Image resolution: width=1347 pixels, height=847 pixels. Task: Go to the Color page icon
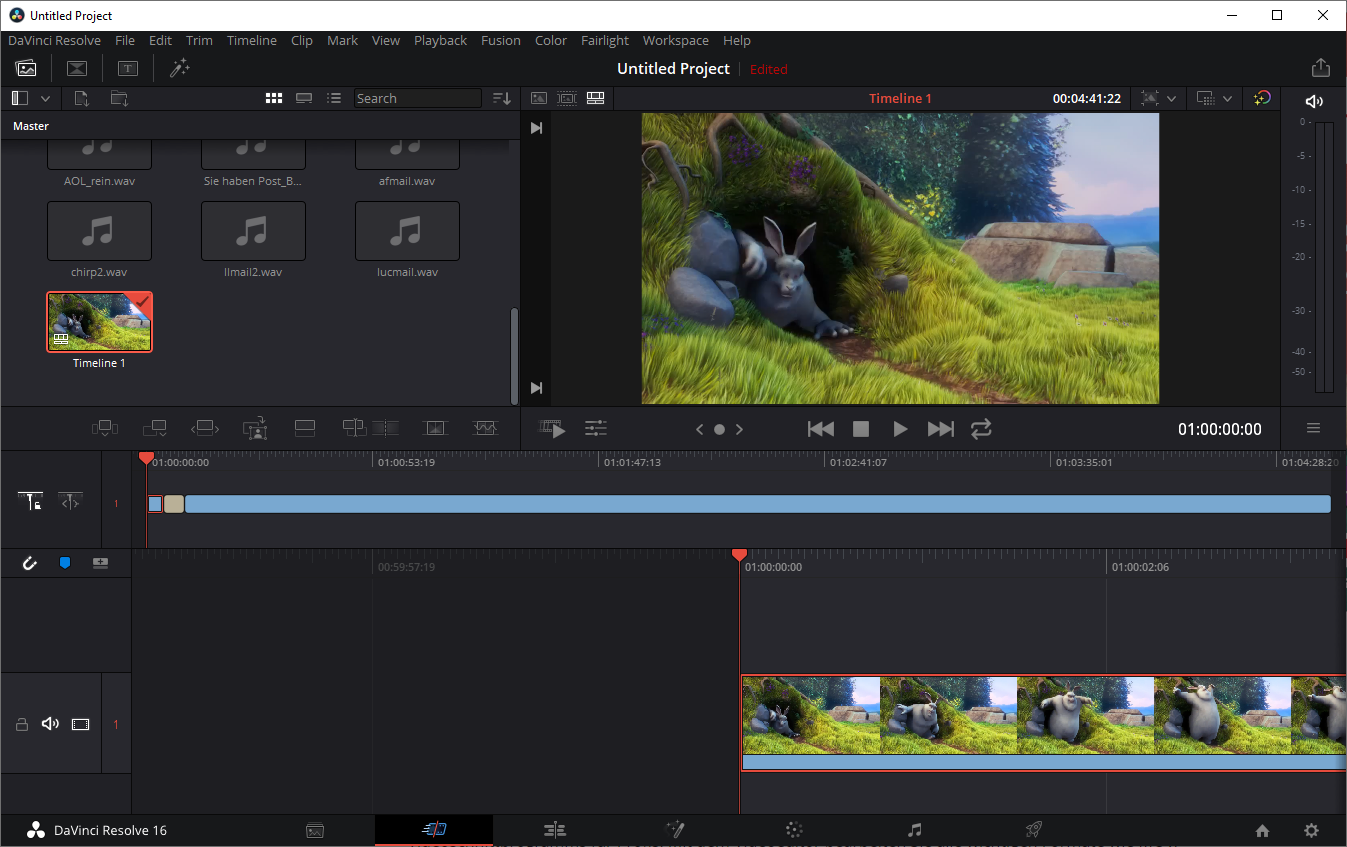pos(794,830)
